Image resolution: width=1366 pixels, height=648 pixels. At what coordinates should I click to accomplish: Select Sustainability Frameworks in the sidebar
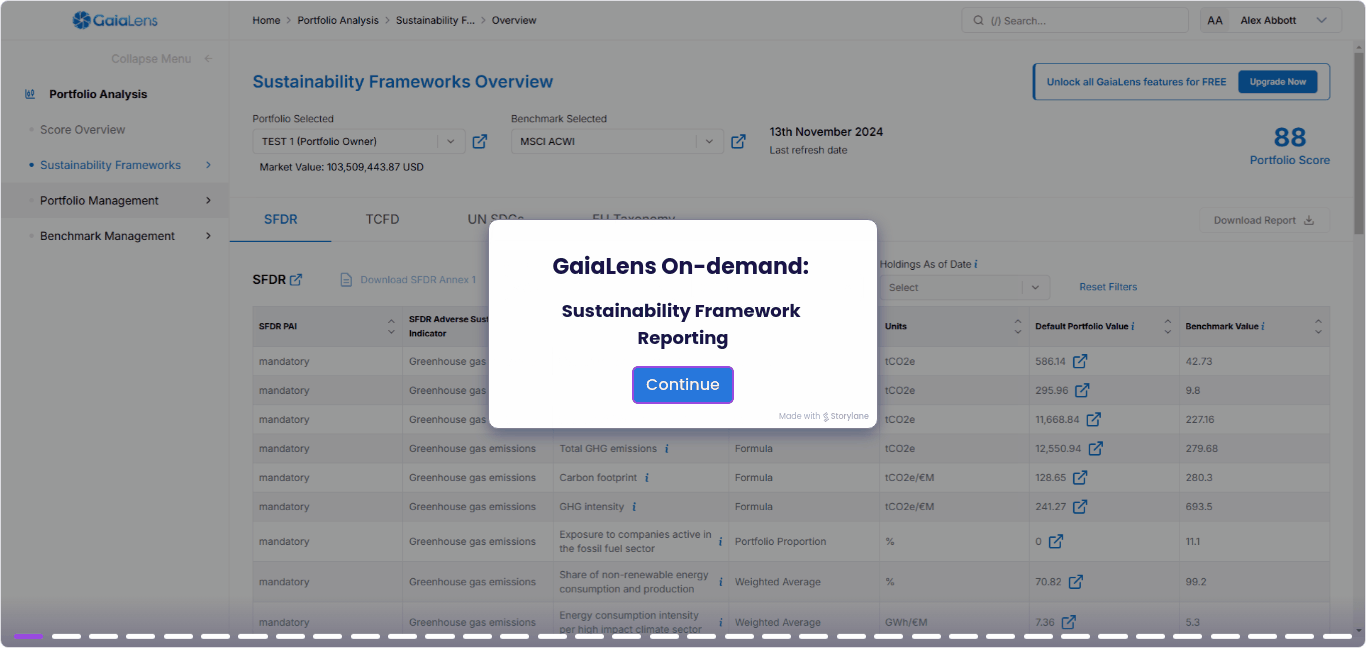[110, 165]
